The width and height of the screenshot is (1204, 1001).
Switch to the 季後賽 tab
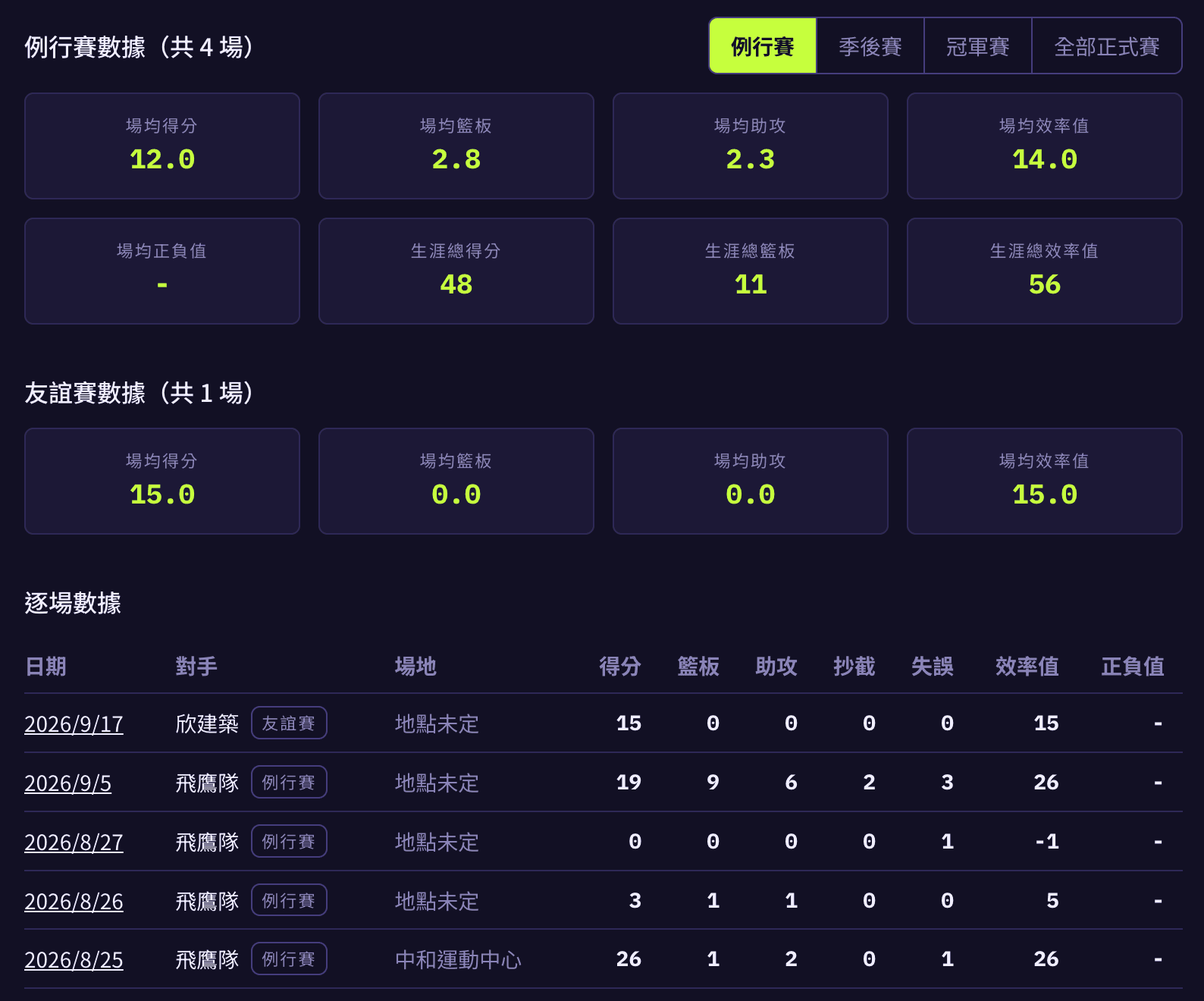(870, 46)
